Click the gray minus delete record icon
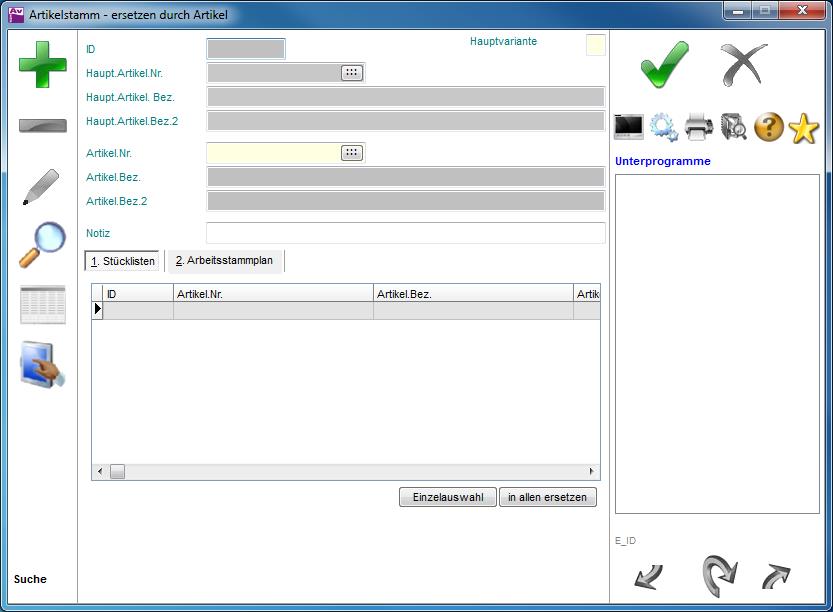Viewport: 833px width, 612px height. [43, 126]
